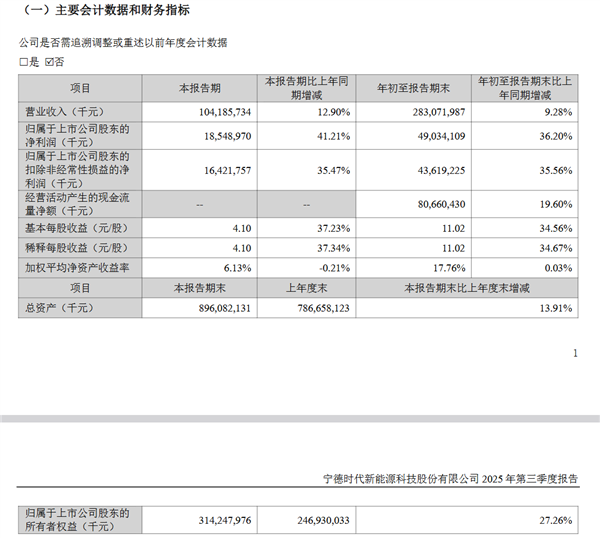Select percentage 13.91%
This screenshot has width=600, height=538.
pos(556,308)
